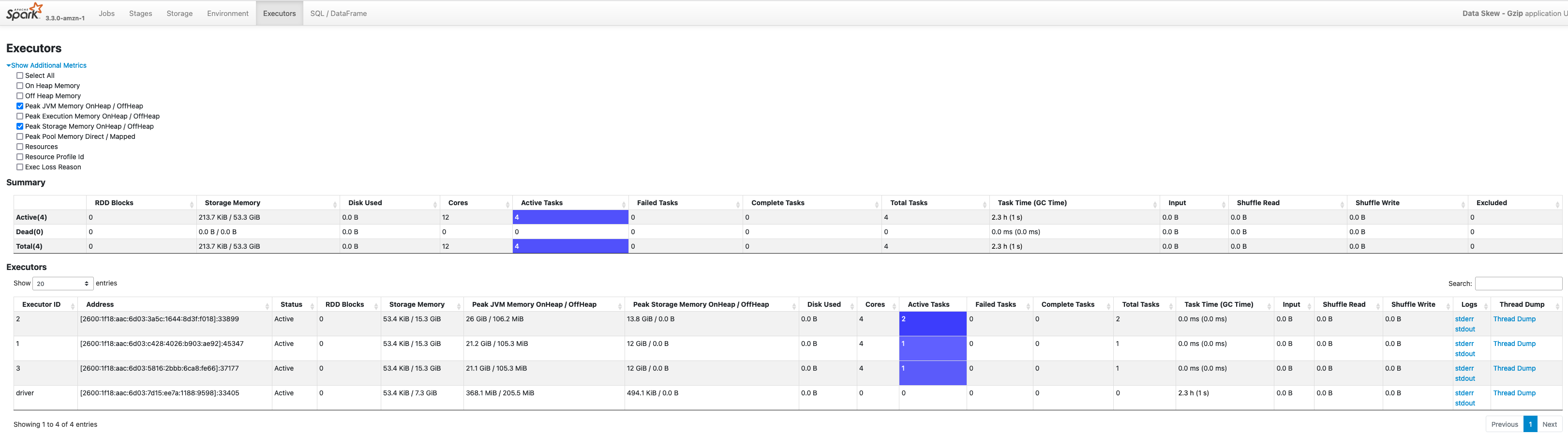Enable the Off Heap Memory metric
Viewport: 1568px width, 435px height.
click(20, 95)
